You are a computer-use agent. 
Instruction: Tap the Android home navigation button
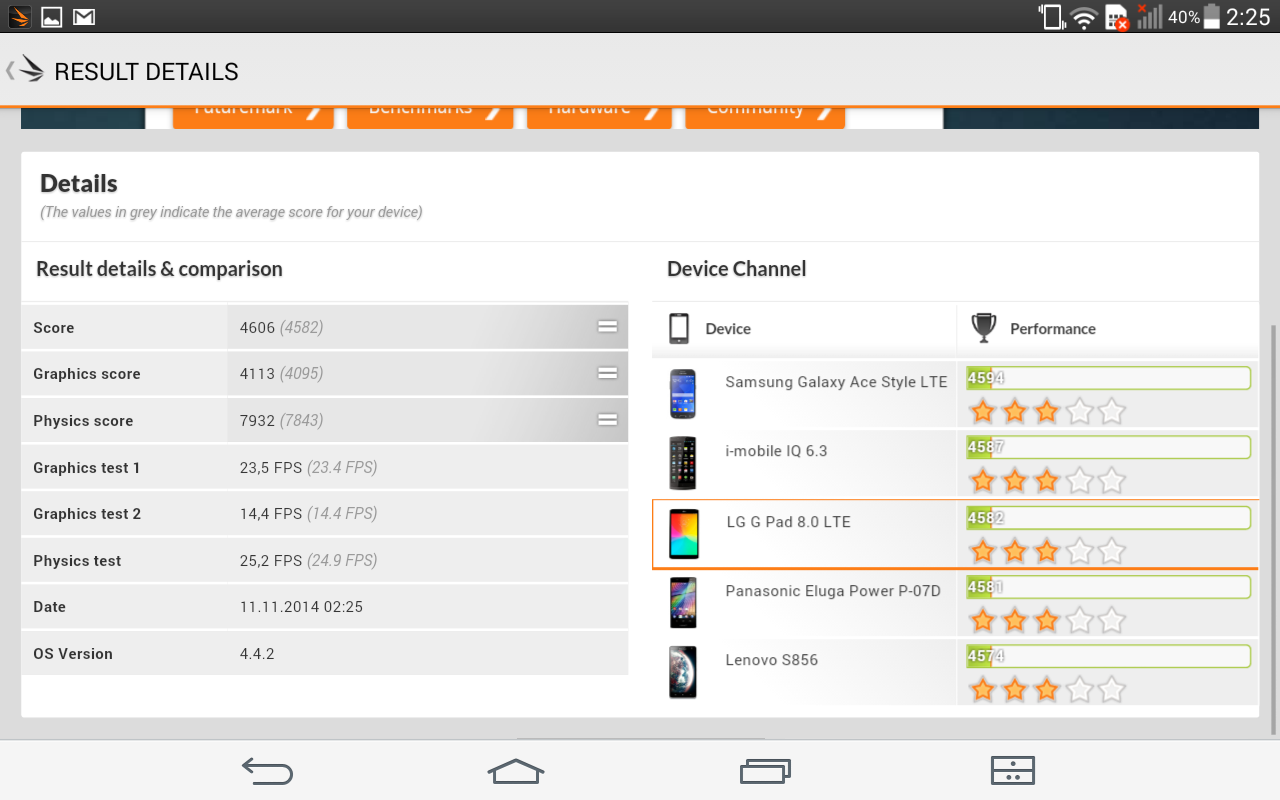[x=516, y=770]
